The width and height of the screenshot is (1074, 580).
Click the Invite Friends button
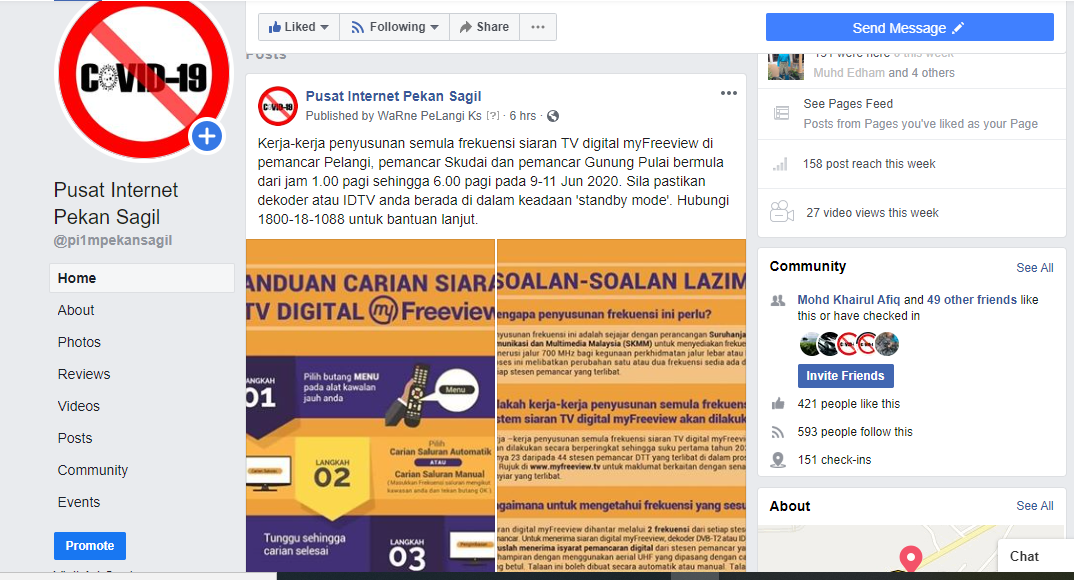pyautogui.click(x=845, y=376)
